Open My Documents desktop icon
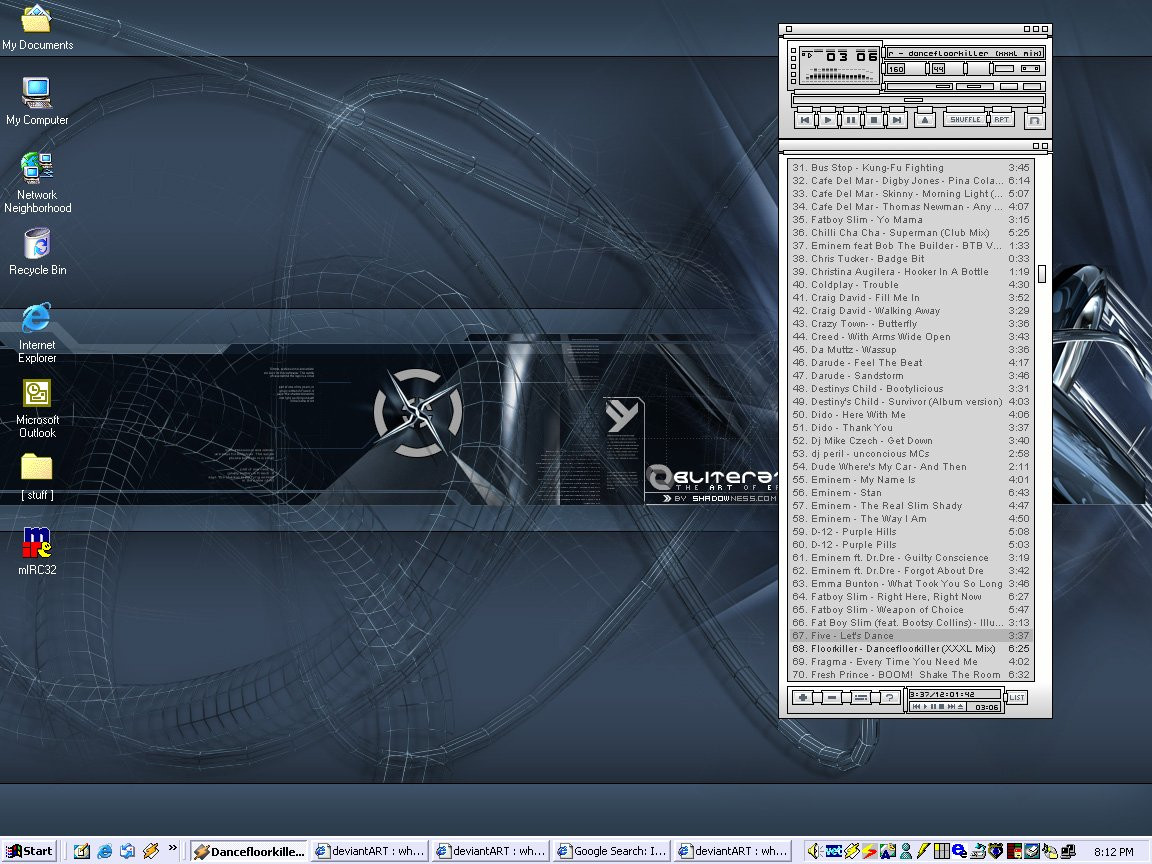1152x864 pixels. [x=37, y=27]
